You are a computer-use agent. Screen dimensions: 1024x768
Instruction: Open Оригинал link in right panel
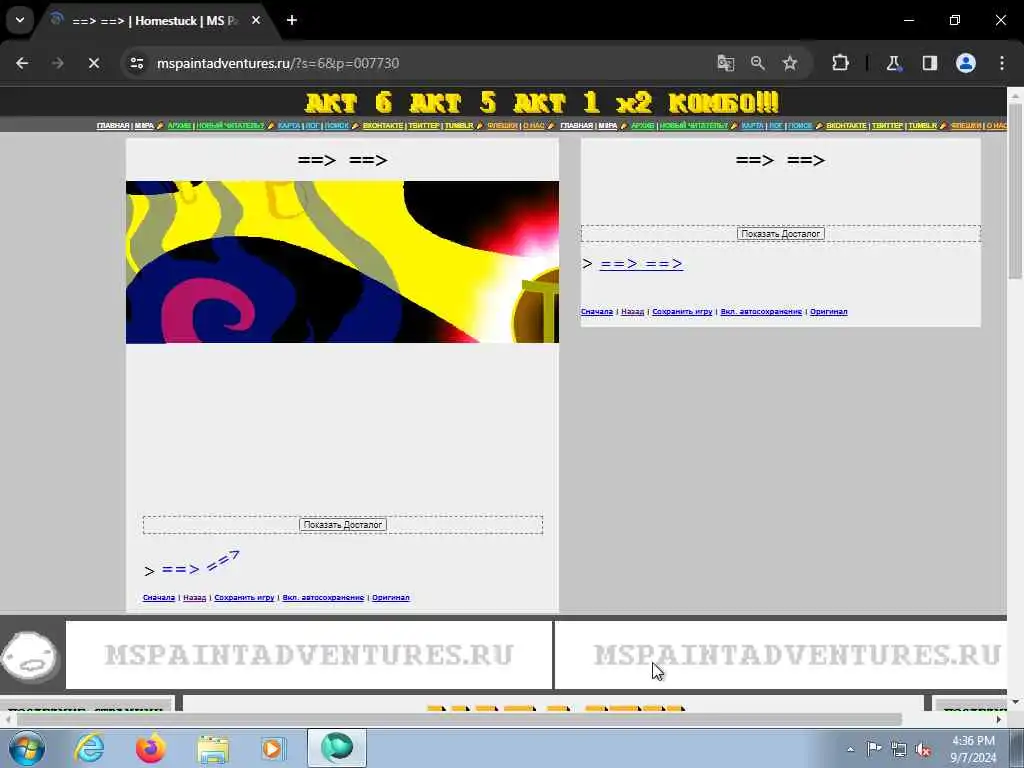click(x=829, y=312)
